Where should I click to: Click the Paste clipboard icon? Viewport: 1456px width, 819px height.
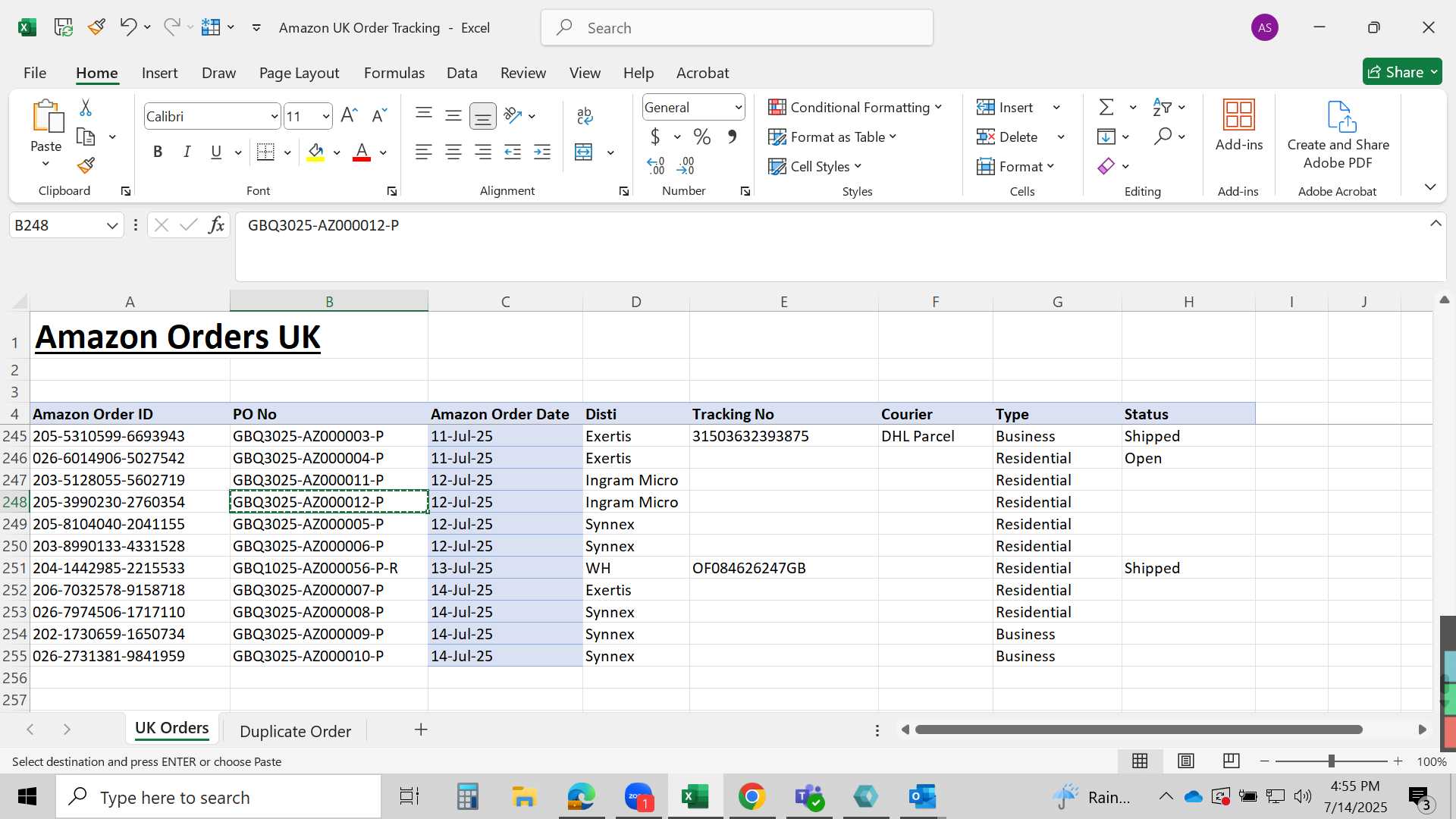[x=47, y=116]
